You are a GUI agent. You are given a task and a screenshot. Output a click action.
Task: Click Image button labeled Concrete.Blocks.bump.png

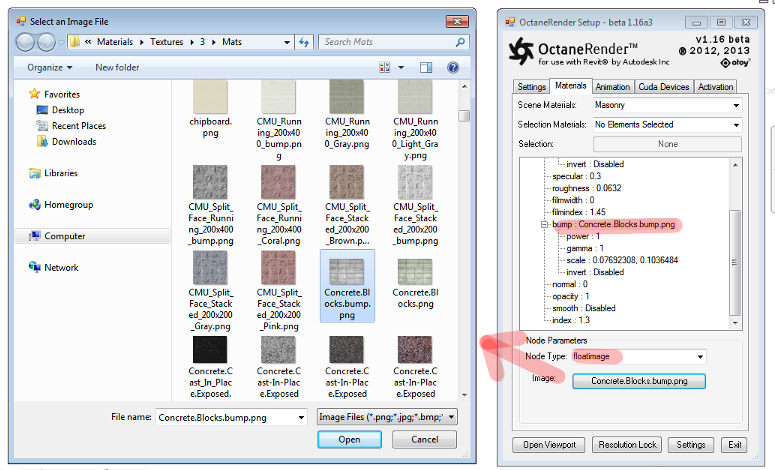pos(639,382)
